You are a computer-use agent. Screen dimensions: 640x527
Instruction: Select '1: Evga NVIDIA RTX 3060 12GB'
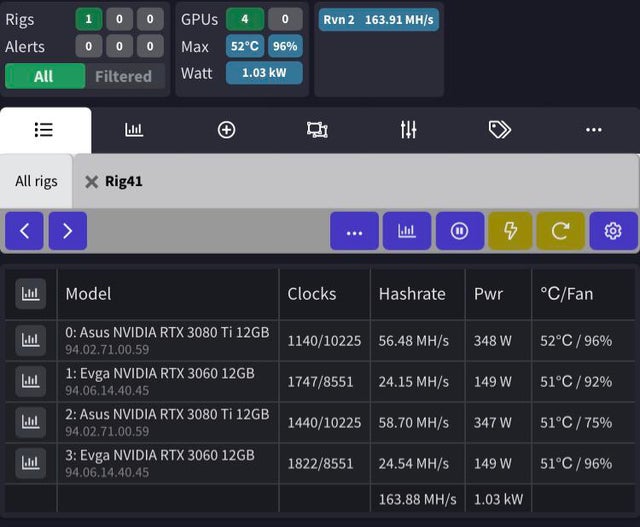[x=160, y=374]
